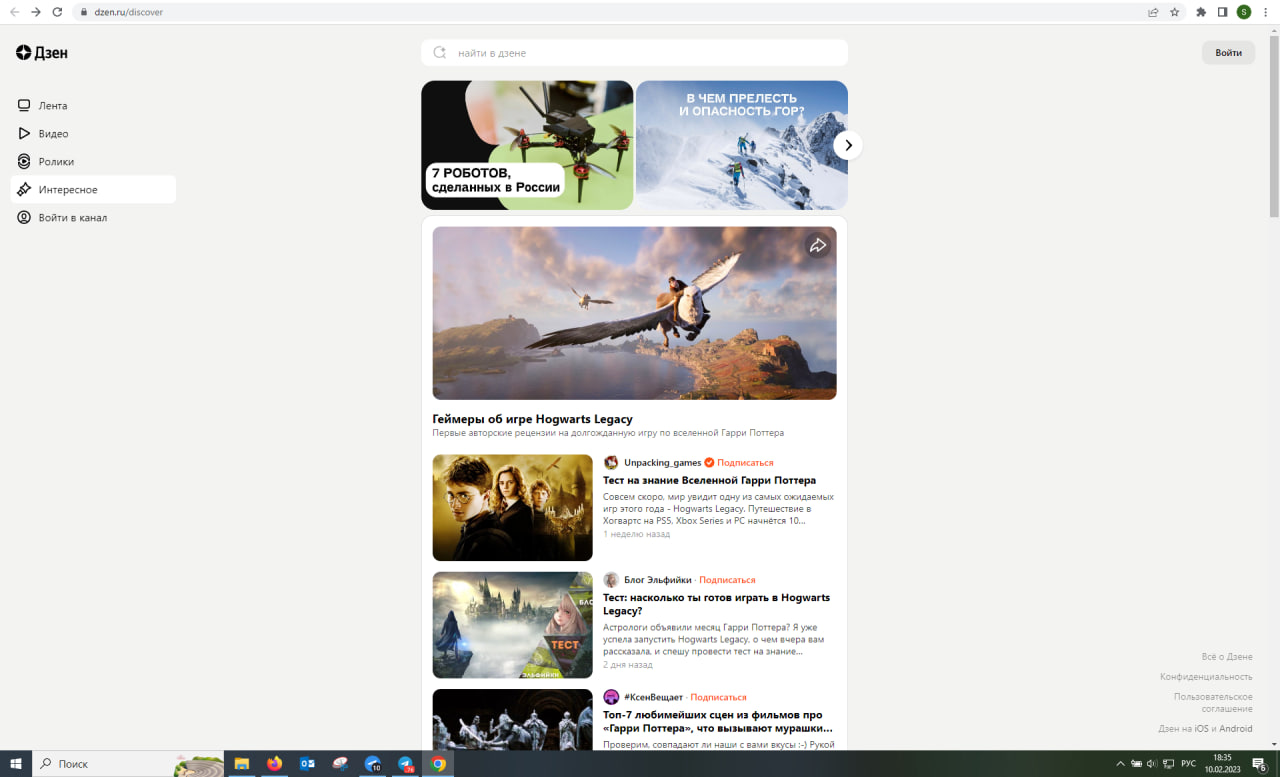Open the Конфиденциальность footer link

click(x=1206, y=677)
